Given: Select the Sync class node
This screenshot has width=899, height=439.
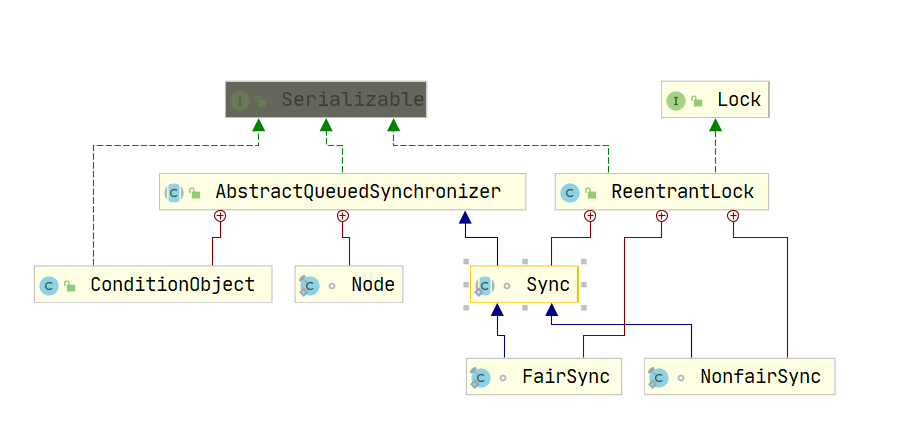Looking at the screenshot, I should tap(524, 284).
